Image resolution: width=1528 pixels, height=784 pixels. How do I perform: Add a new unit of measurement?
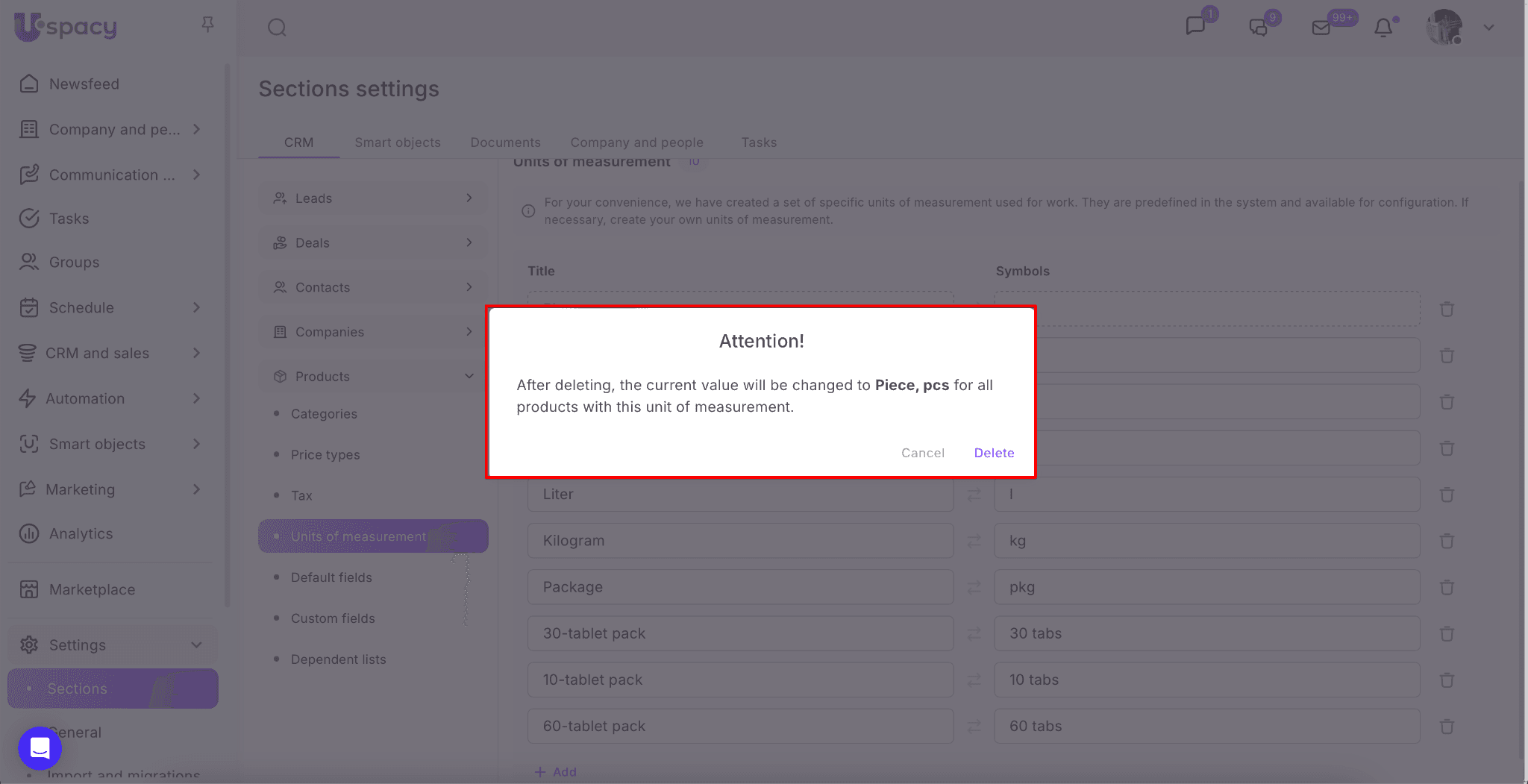click(556, 771)
